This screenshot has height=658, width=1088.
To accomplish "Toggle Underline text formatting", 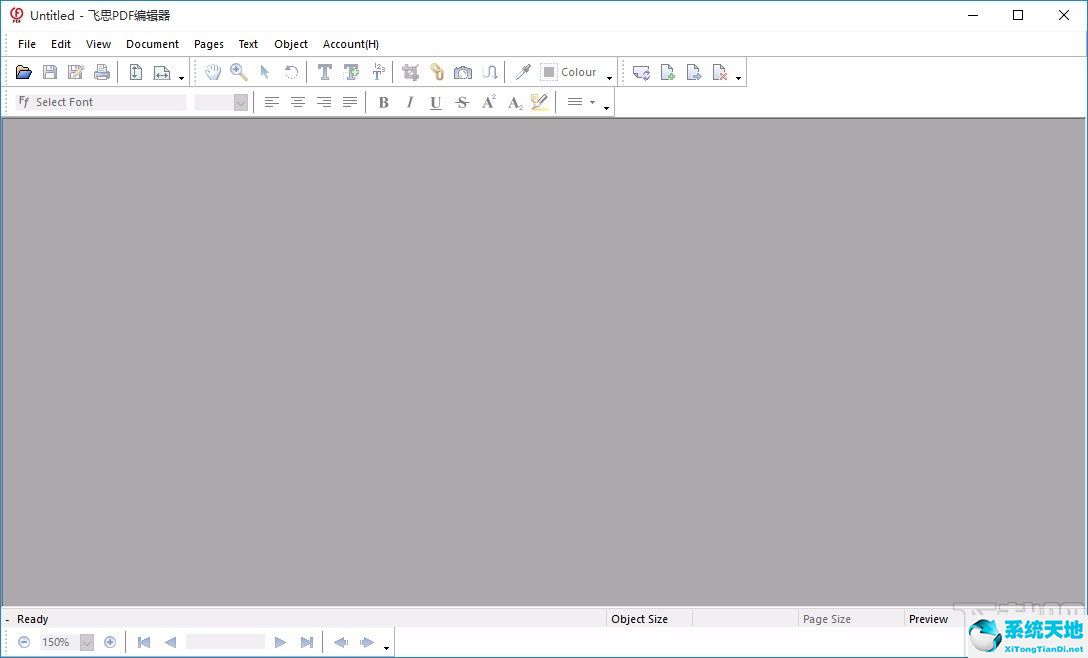I will click(x=435, y=102).
